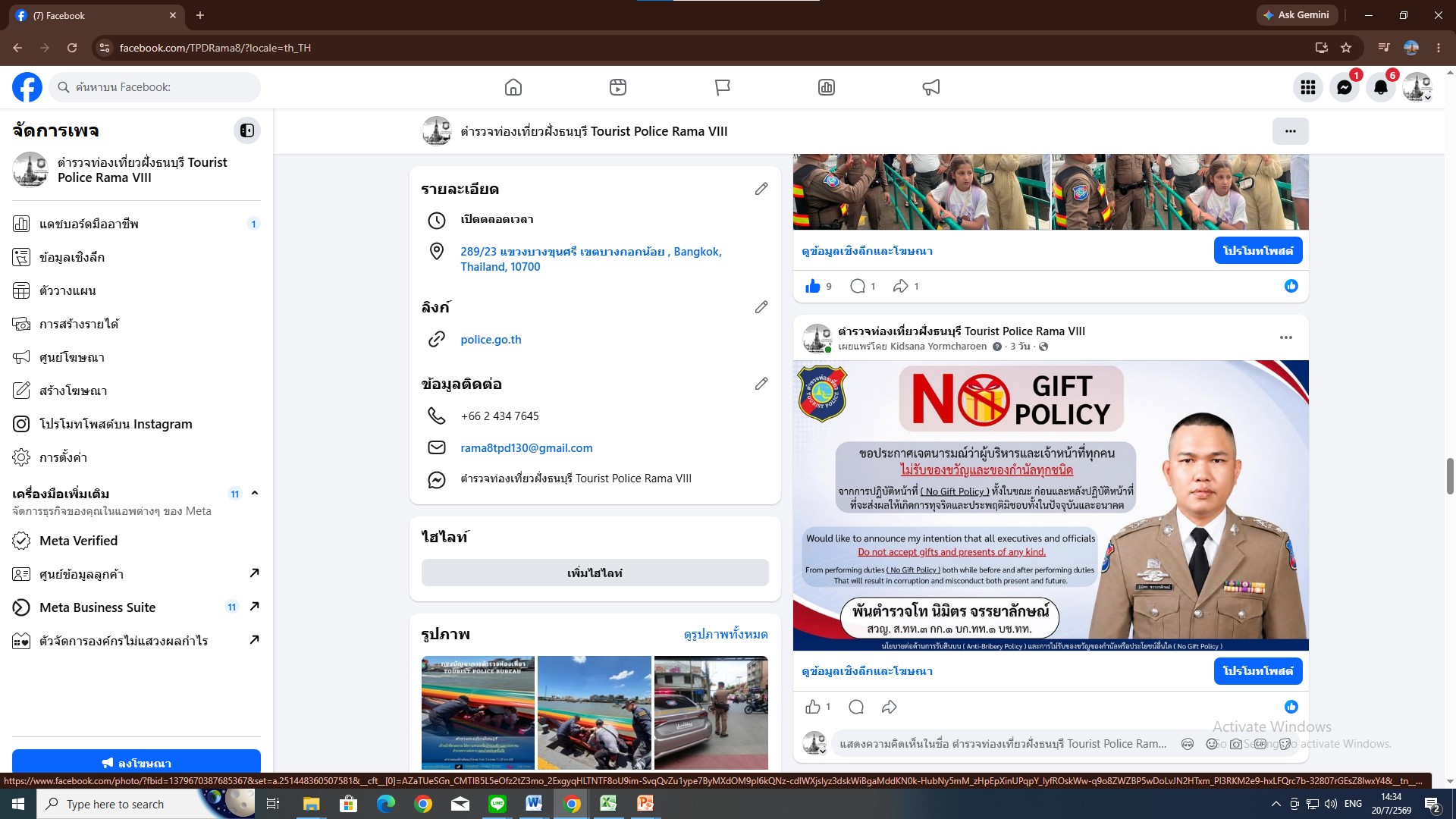The width and height of the screenshot is (1456, 819).
Task: Open the Tourist Police Bureau photo thumbnail
Action: [478, 713]
